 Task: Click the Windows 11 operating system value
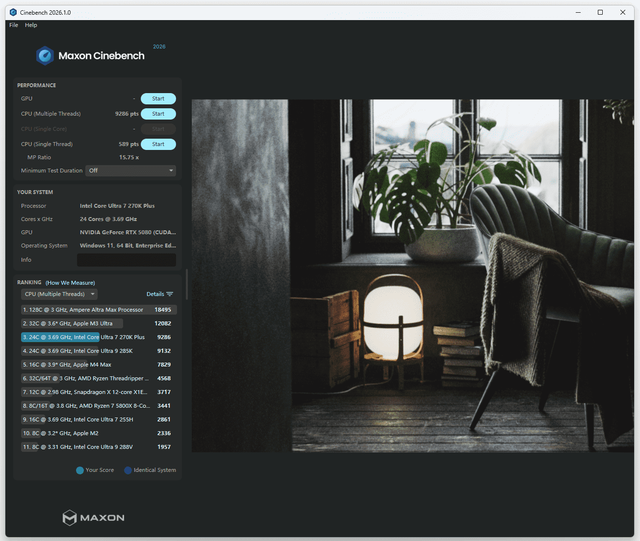[x=128, y=245]
